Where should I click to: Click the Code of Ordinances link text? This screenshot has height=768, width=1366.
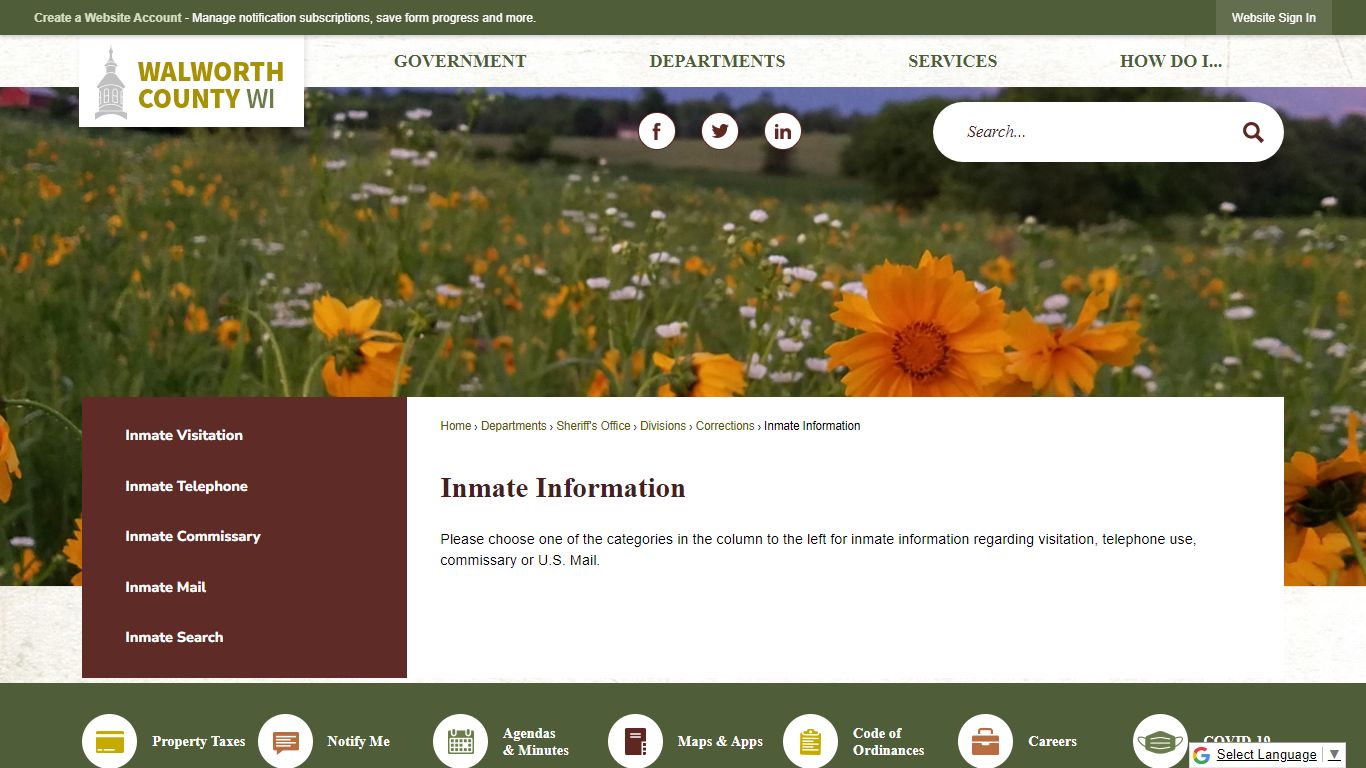tap(889, 742)
